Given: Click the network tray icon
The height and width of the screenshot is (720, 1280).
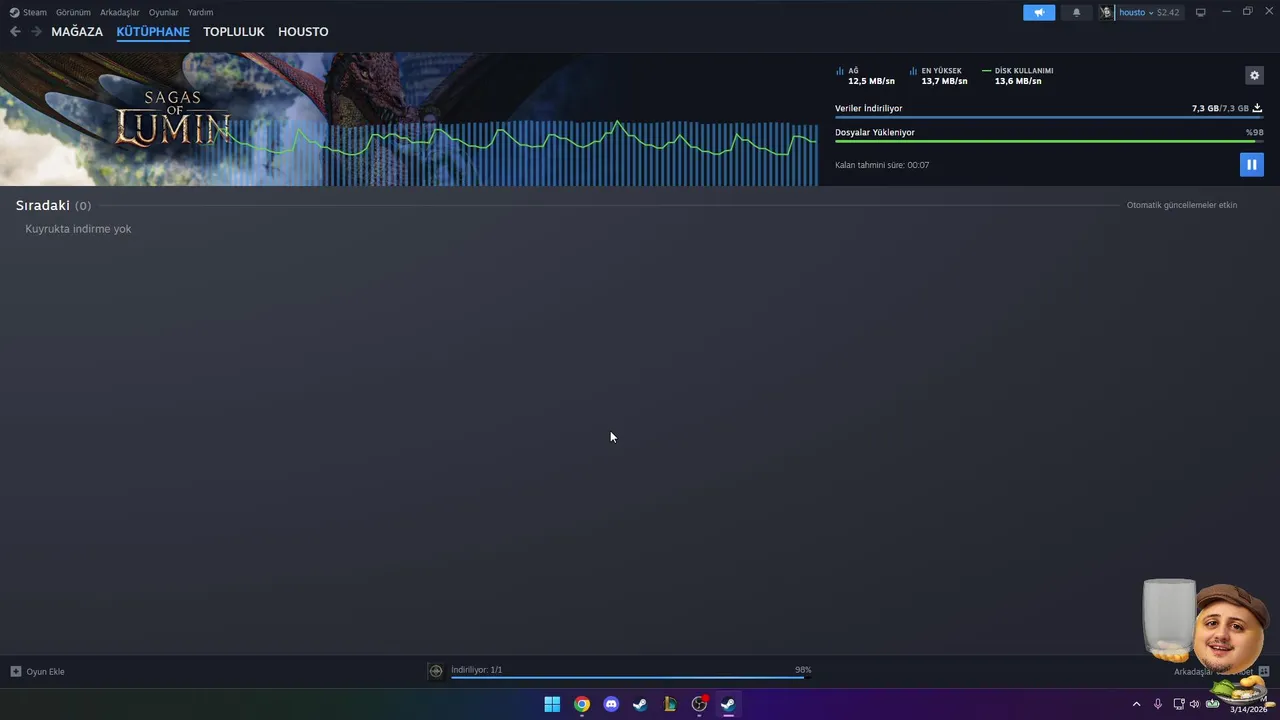Looking at the screenshot, I should (1179, 704).
